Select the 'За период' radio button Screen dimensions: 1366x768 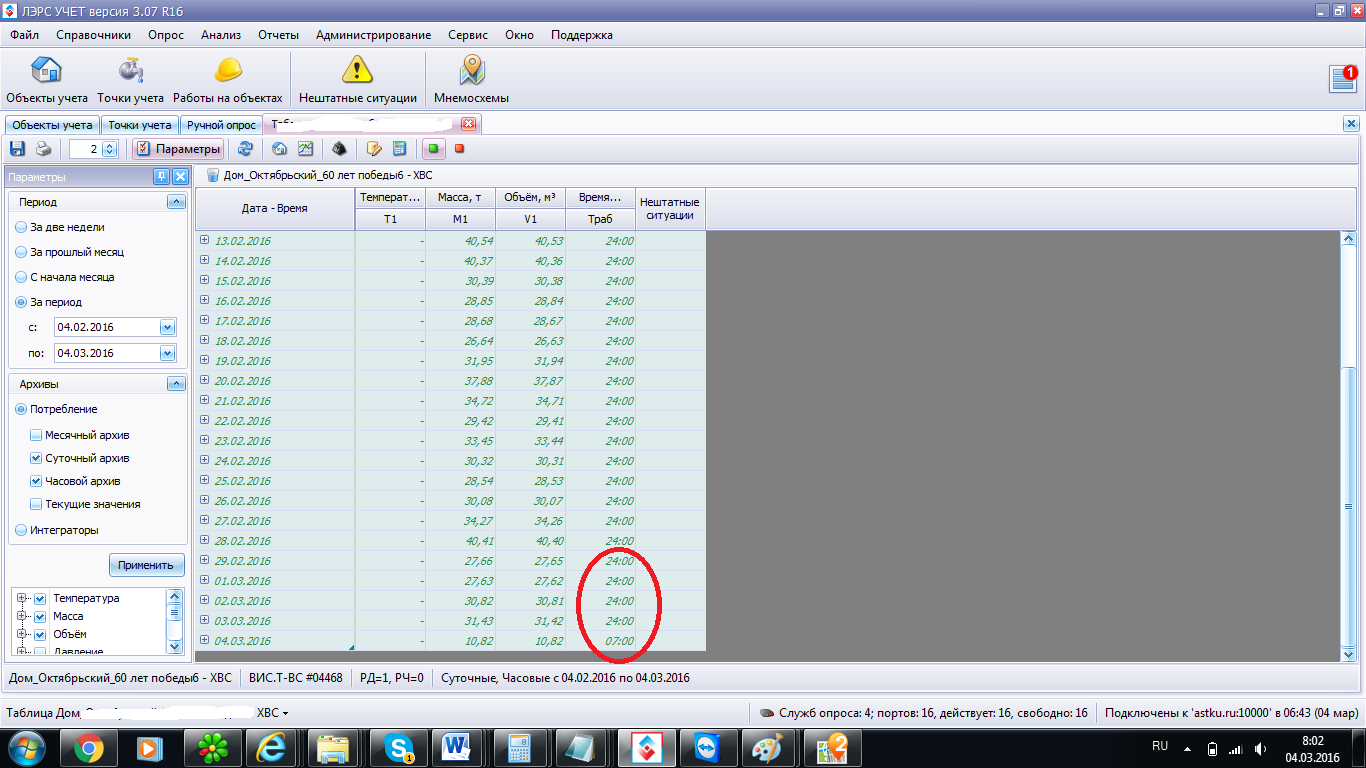22,302
